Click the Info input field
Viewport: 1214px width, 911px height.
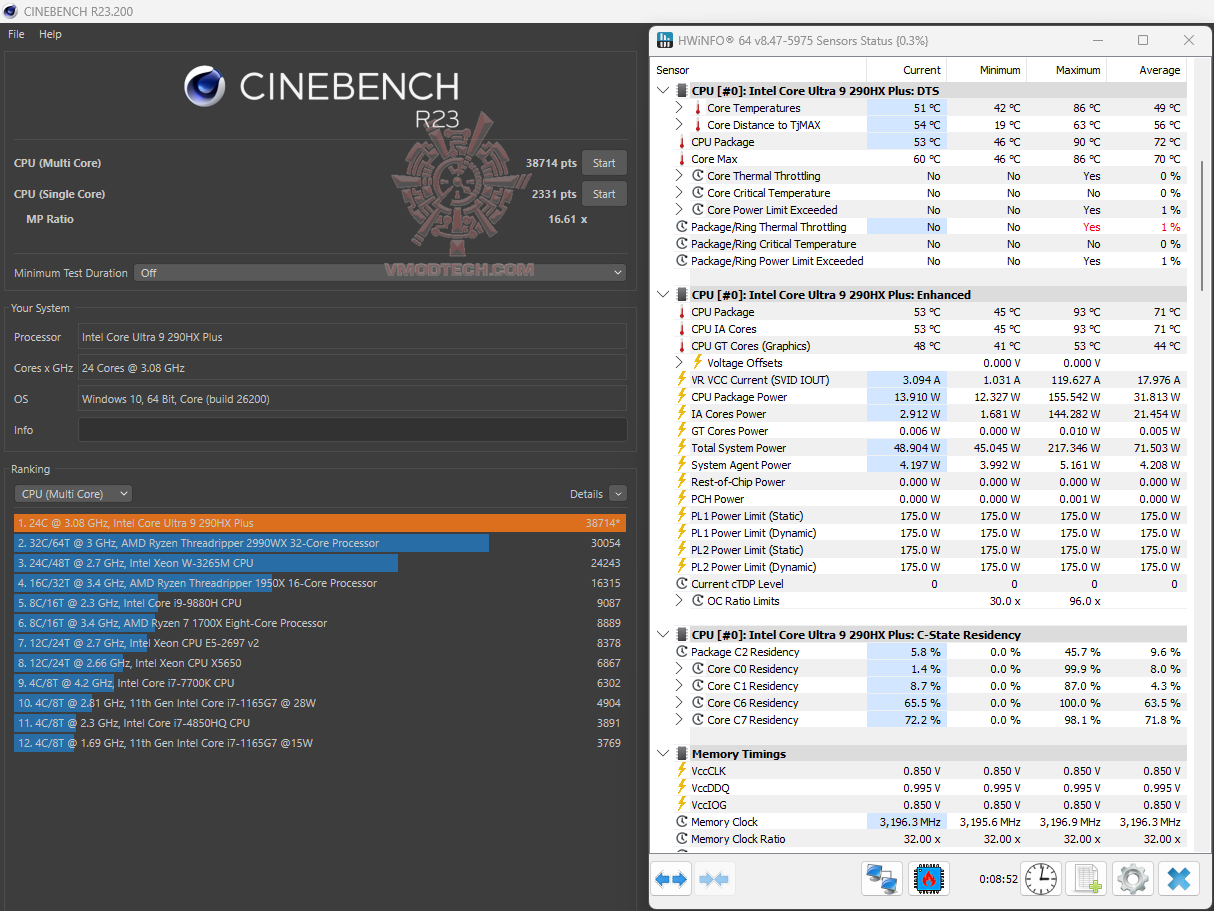click(353, 430)
